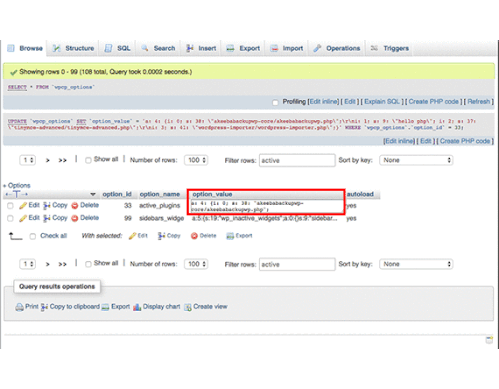The width and height of the screenshot is (499, 389).
Task: Sort by autoload column
Action: (360, 194)
